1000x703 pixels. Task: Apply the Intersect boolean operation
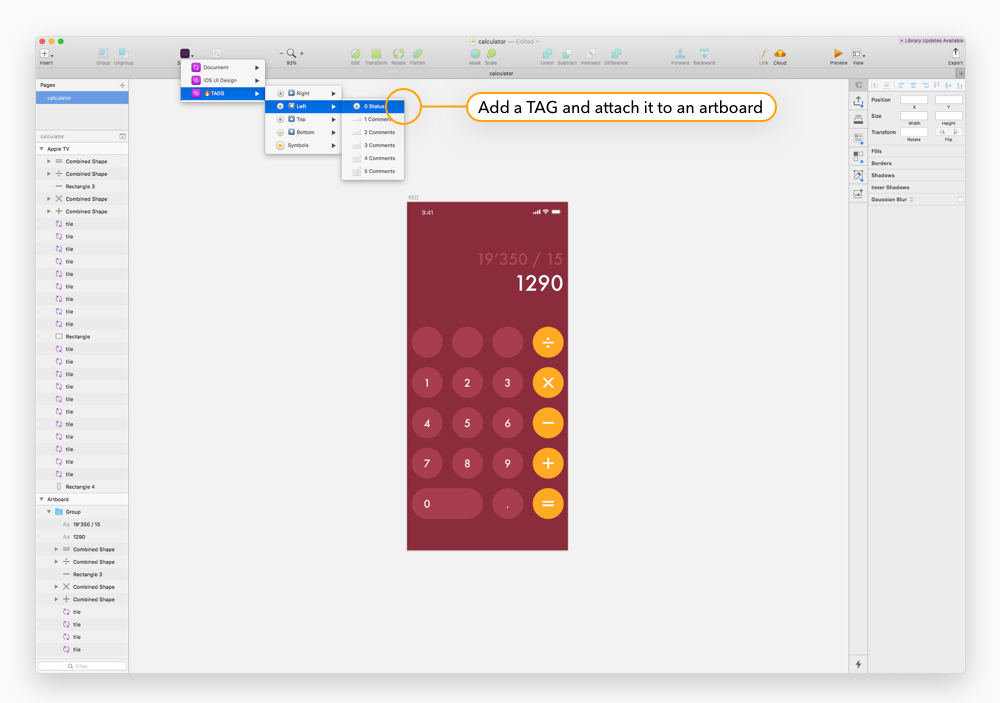tap(591, 54)
